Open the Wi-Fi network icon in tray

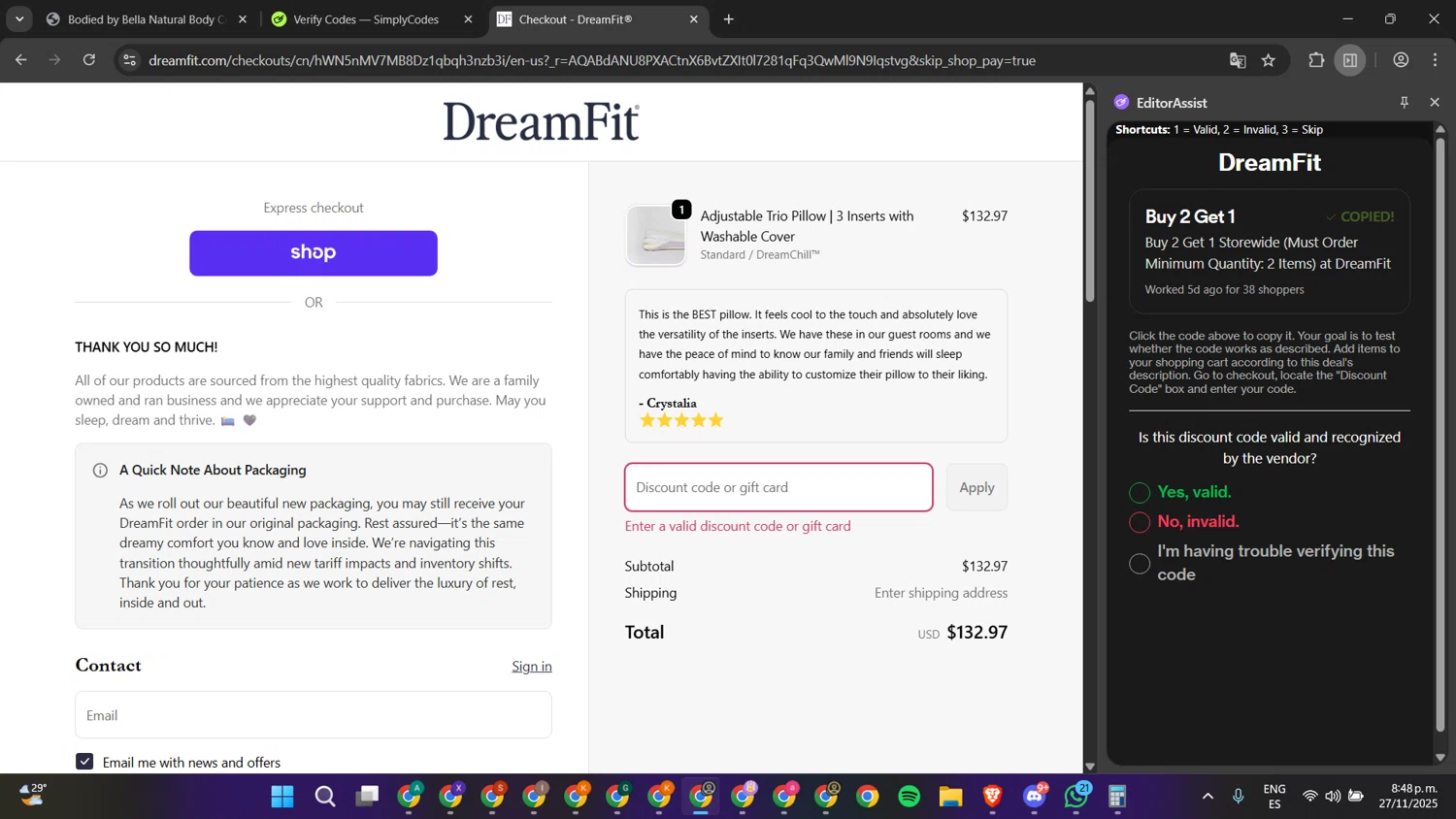click(1310, 797)
